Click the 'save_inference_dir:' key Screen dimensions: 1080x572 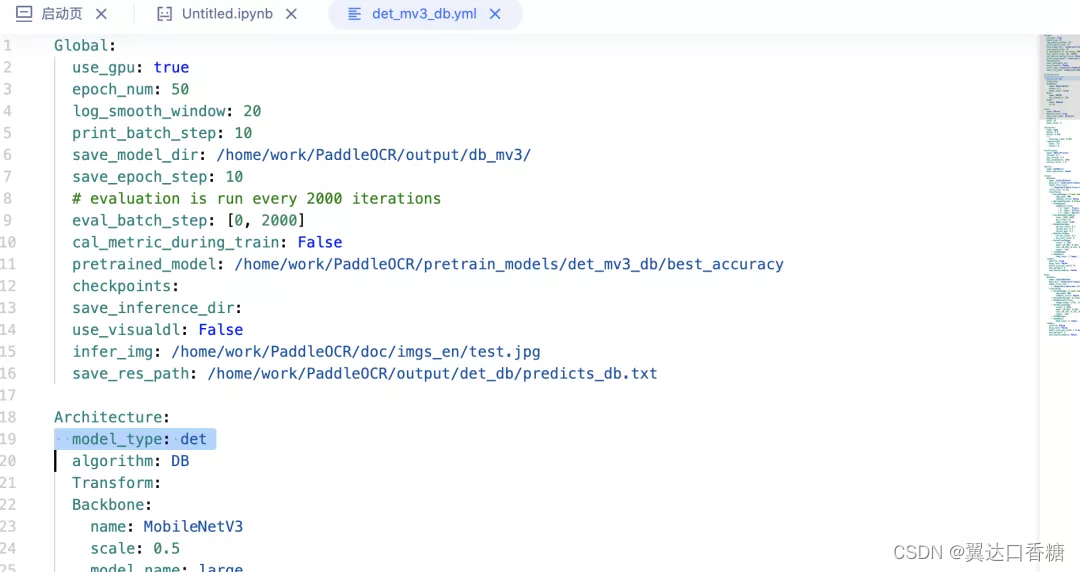click(157, 308)
